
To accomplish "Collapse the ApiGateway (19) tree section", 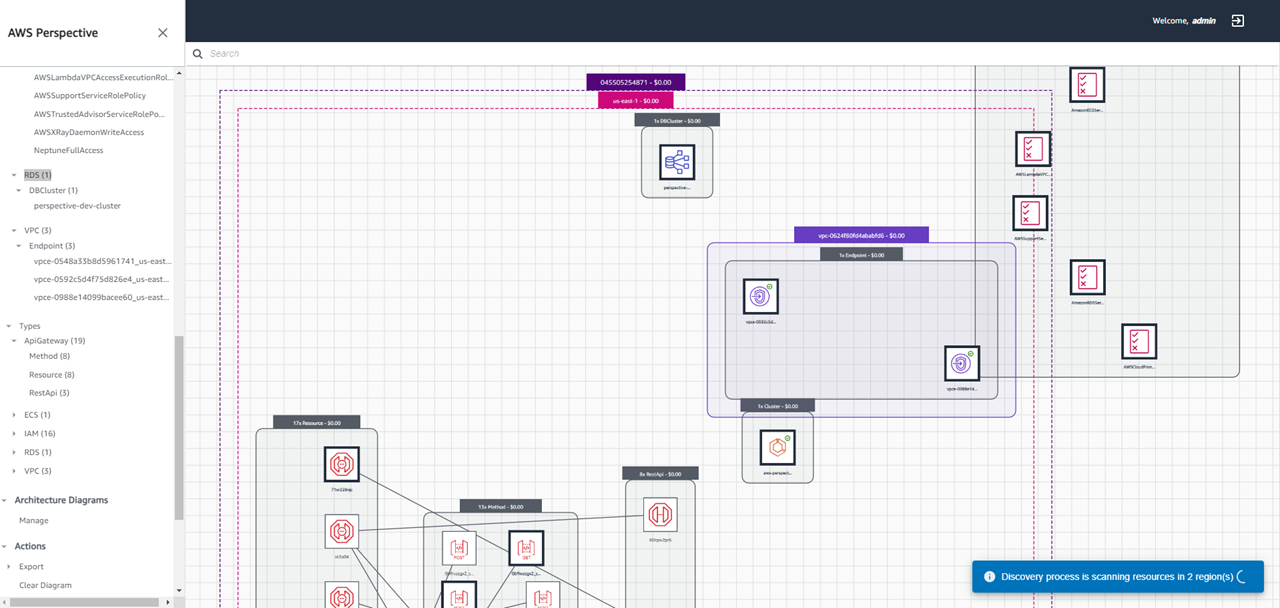I will point(13,340).
